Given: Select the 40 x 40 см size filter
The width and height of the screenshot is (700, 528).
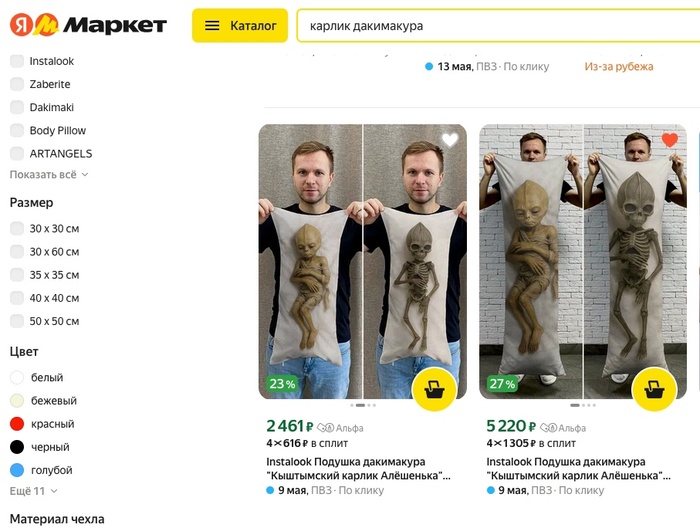Looking at the screenshot, I should tap(17, 298).
